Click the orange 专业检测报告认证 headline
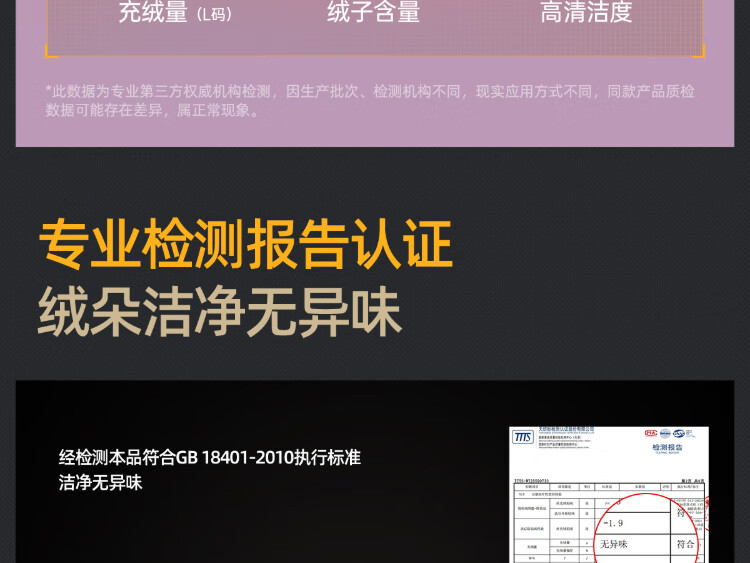The width and height of the screenshot is (750, 563). pyautogui.click(x=246, y=245)
